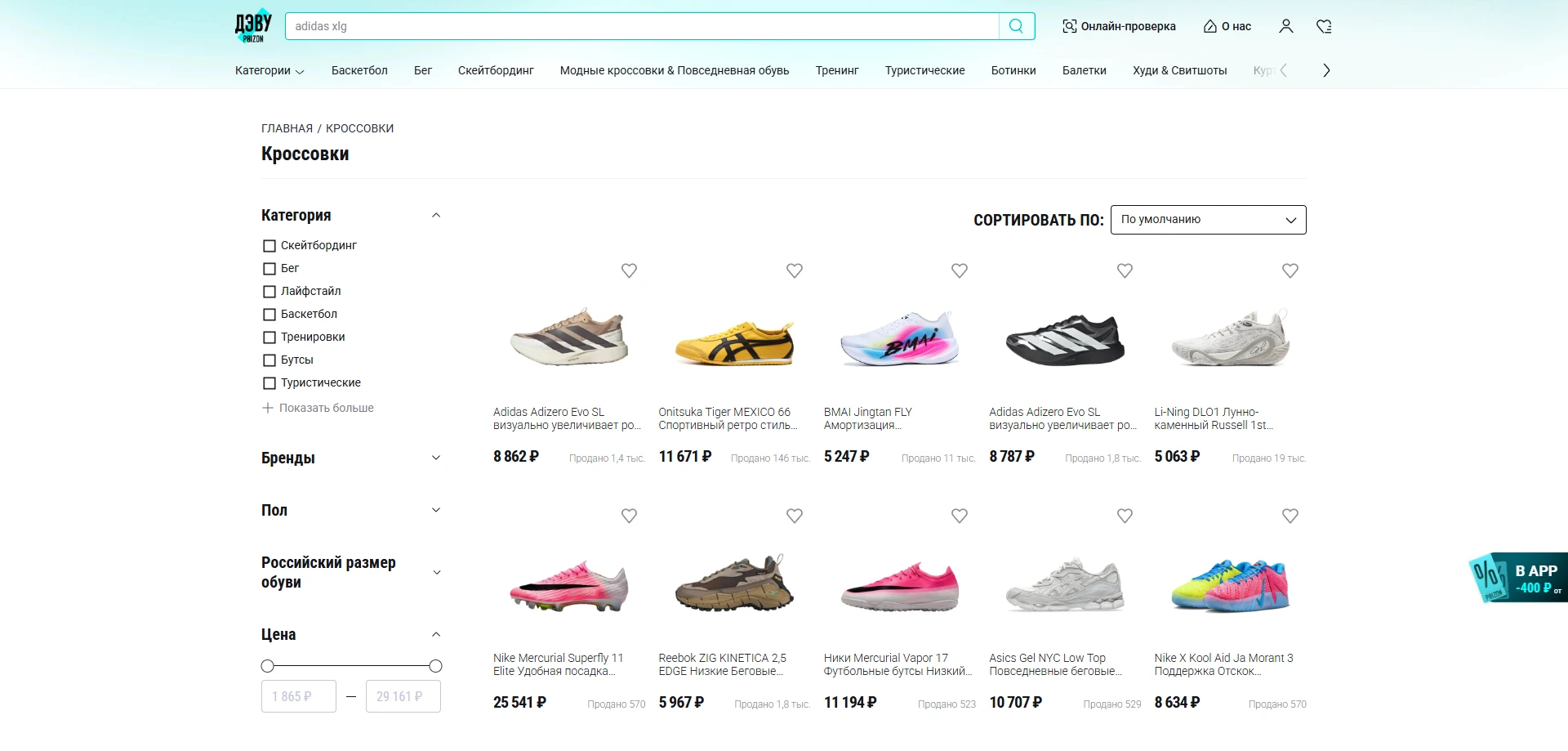Show more categories with Показать больше
The image size is (1568, 751).
[x=318, y=408]
